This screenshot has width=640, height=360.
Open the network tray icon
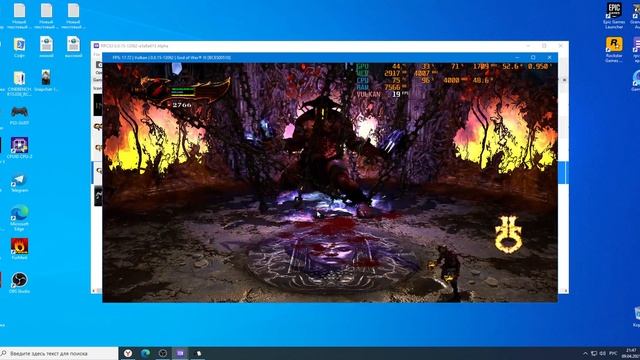594,353
